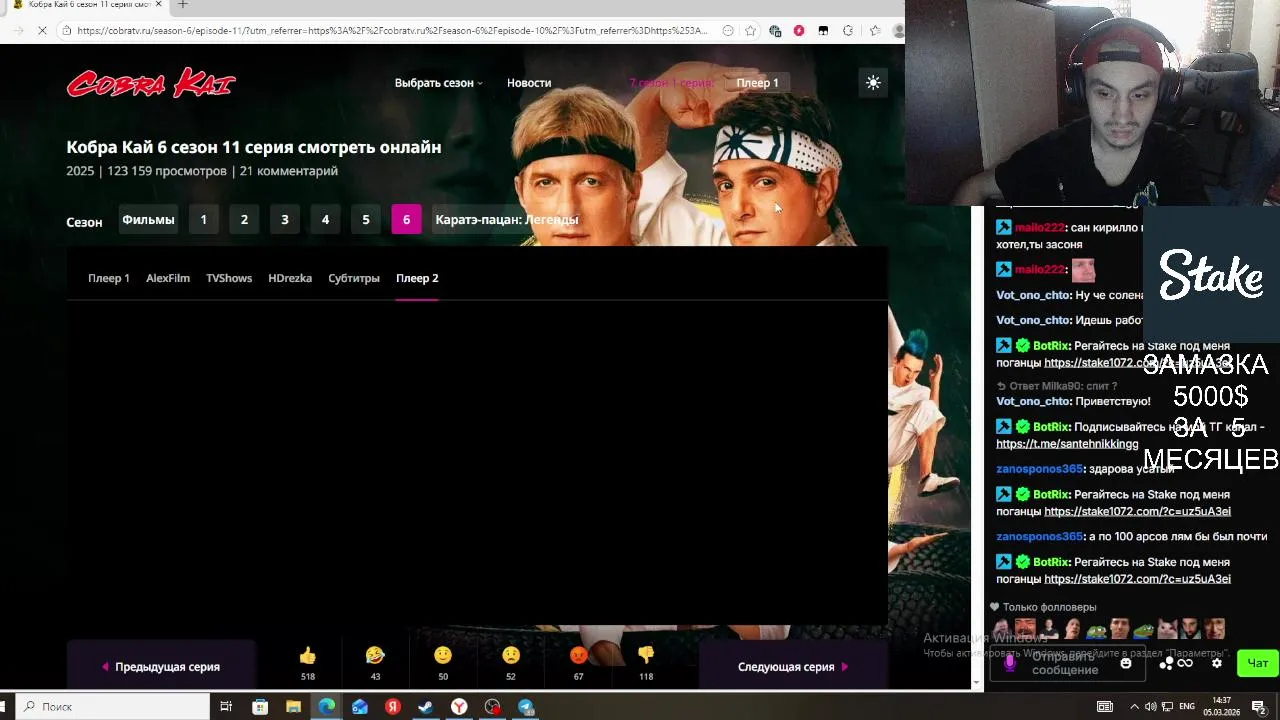Click the Vot_ono_chto username saying Приветствую
Image resolution: width=1280 pixels, height=720 pixels.
pos(1034,401)
